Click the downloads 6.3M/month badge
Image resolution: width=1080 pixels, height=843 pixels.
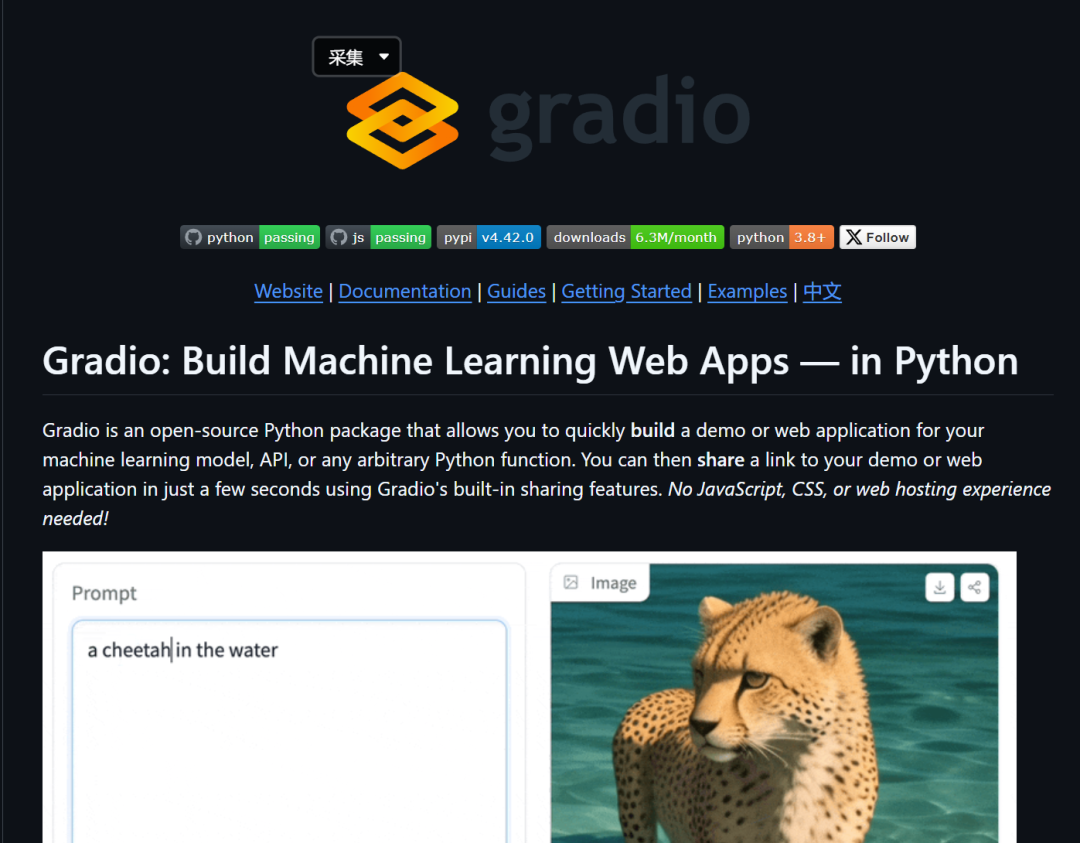(x=634, y=237)
